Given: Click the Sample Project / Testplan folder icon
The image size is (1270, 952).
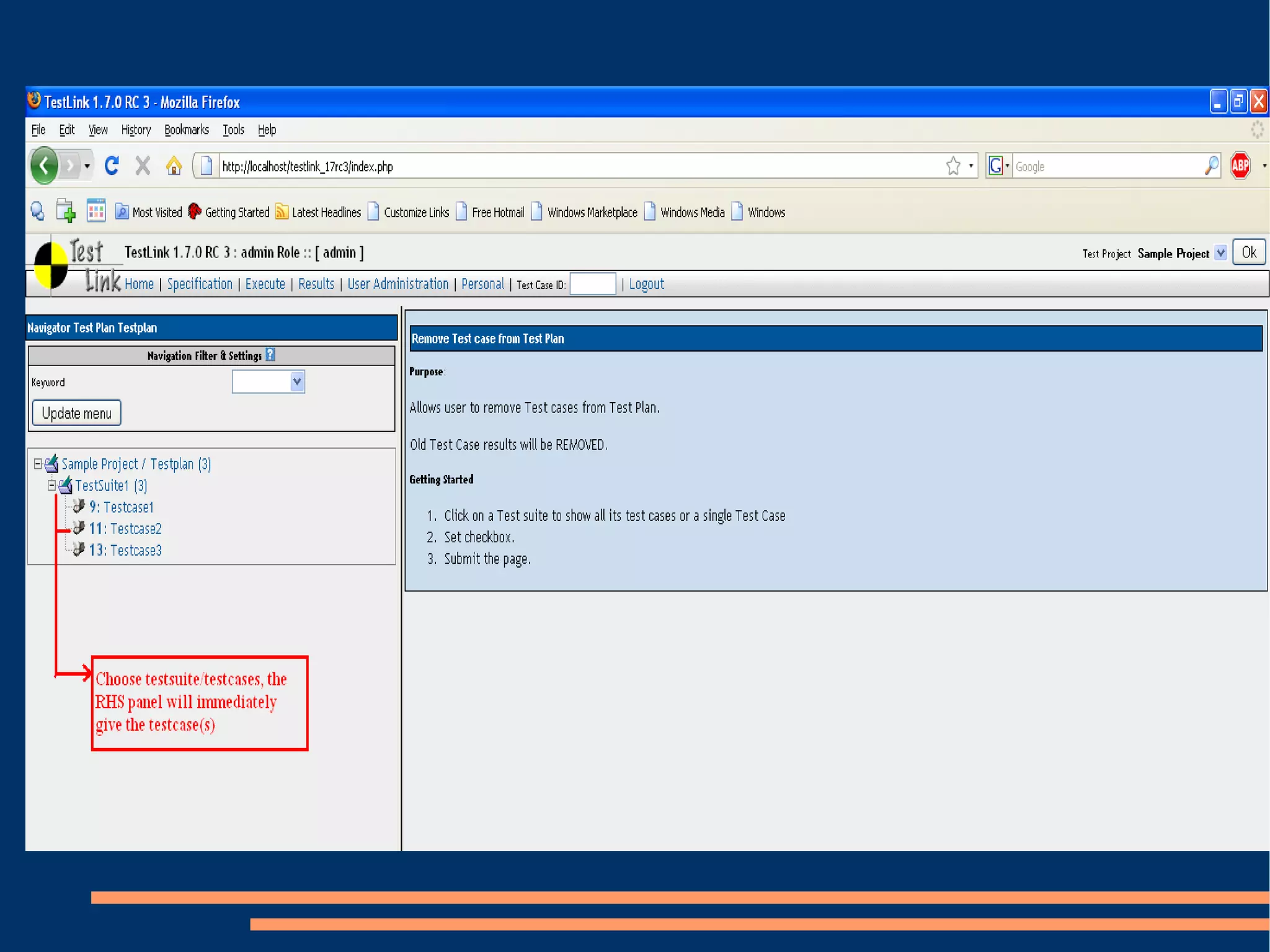Looking at the screenshot, I should point(52,463).
